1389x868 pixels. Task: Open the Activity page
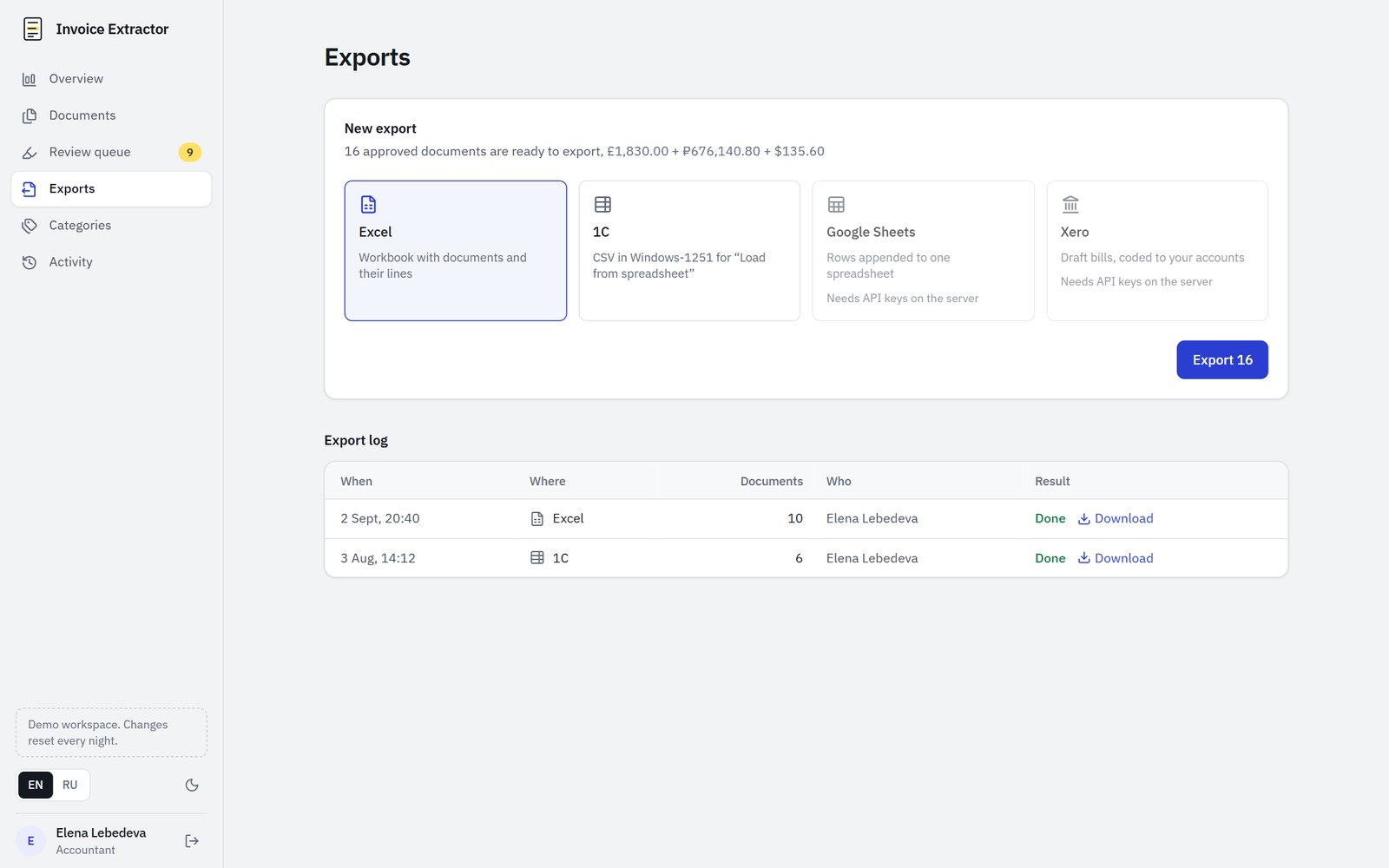[x=111, y=262]
